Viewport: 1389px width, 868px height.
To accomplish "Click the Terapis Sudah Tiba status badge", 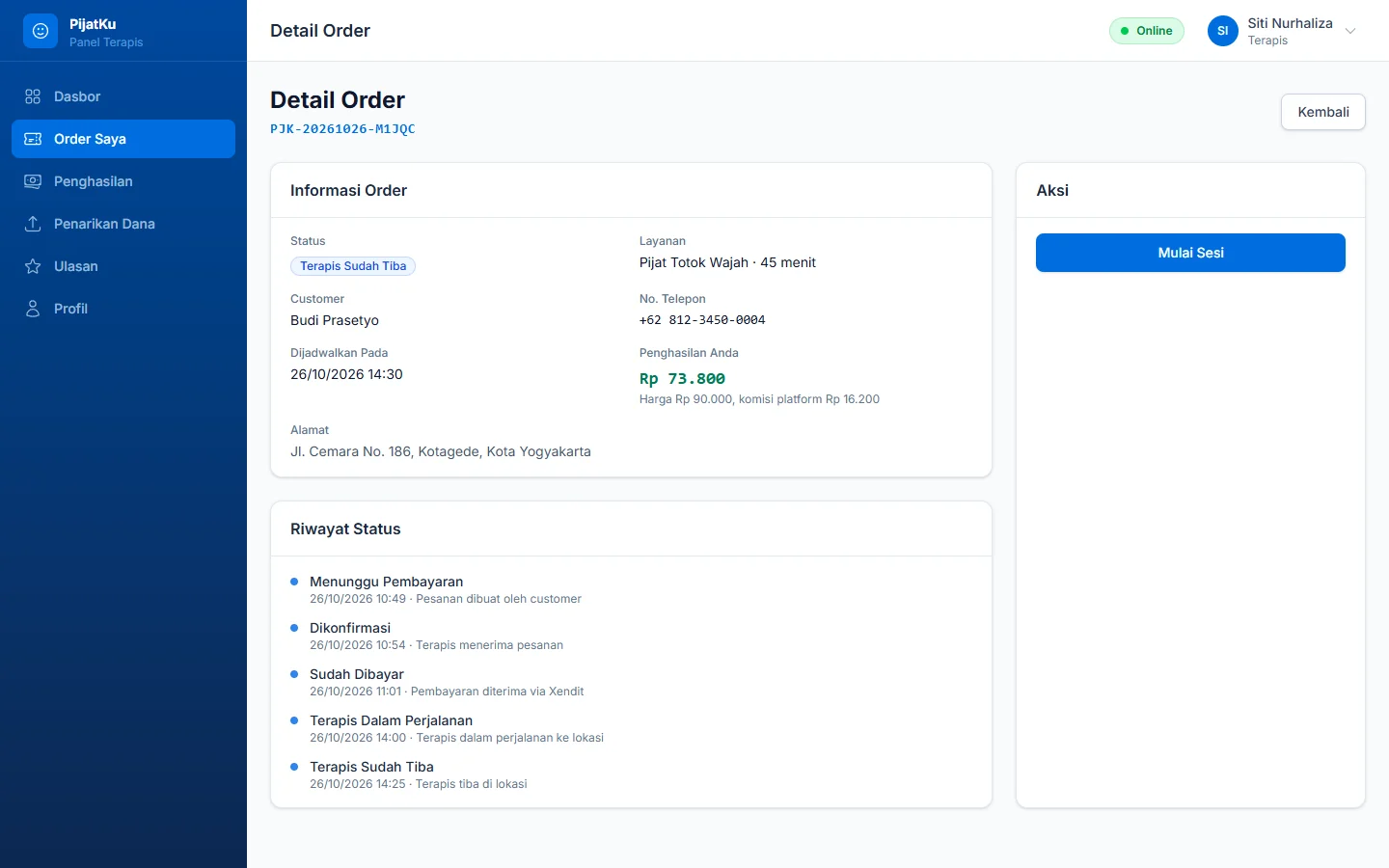I will [353, 266].
